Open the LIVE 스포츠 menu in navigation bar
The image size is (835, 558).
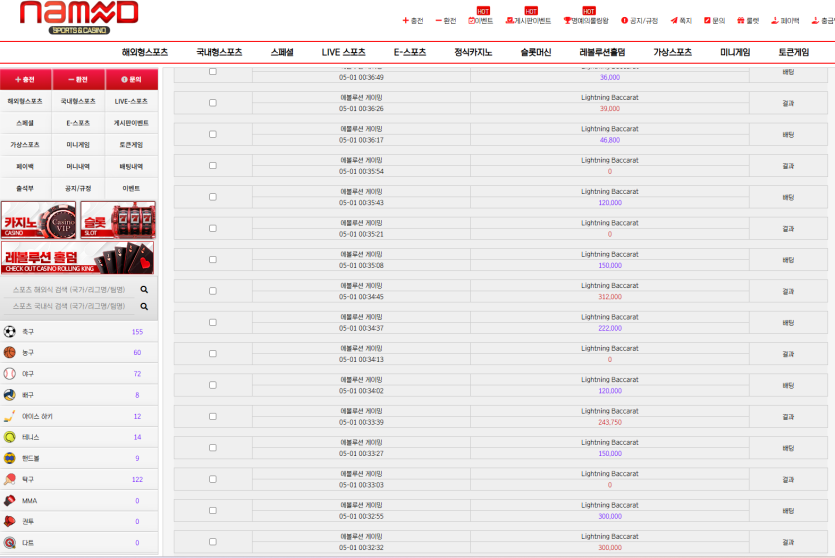(x=343, y=52)
